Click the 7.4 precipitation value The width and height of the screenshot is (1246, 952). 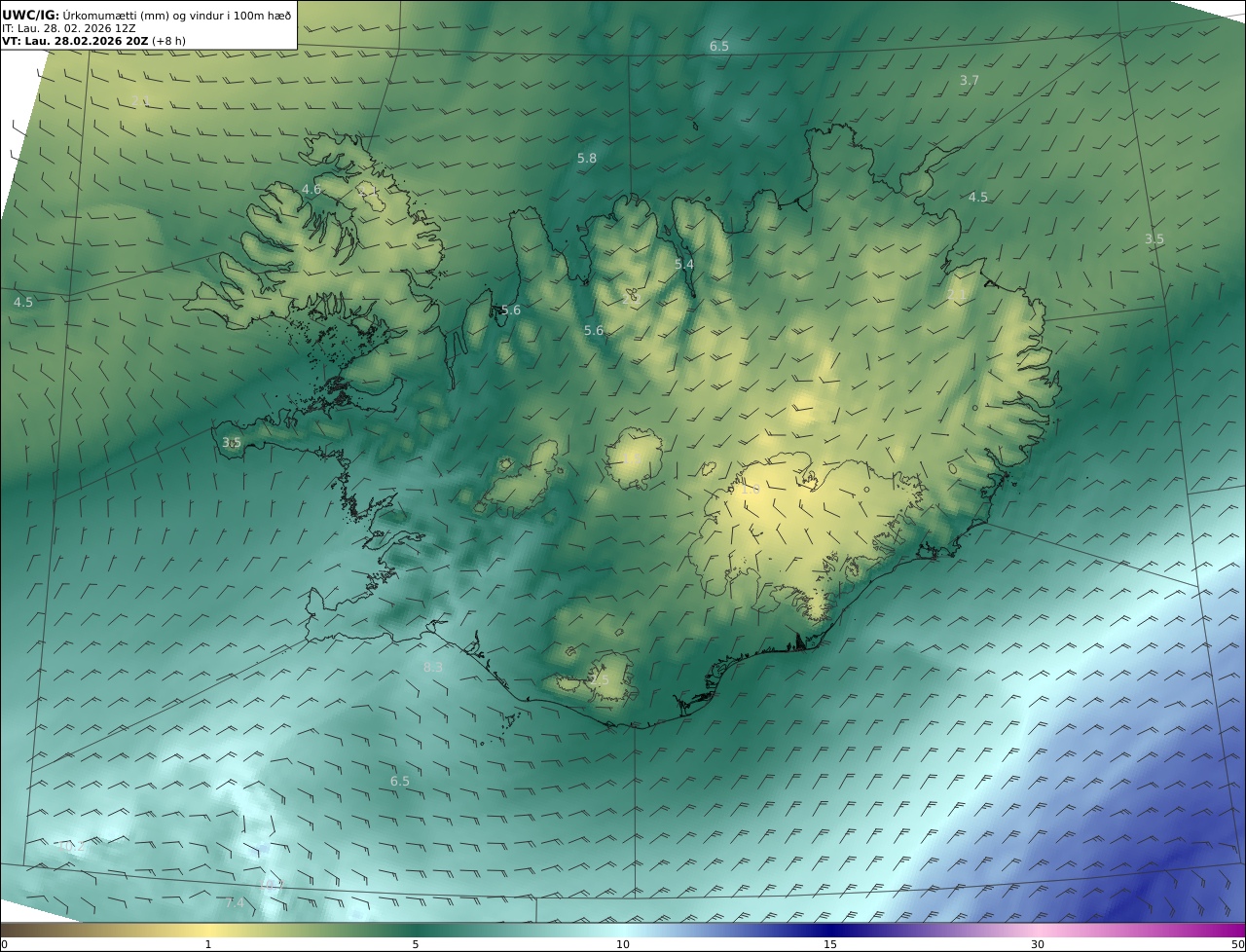click(235, 903)
